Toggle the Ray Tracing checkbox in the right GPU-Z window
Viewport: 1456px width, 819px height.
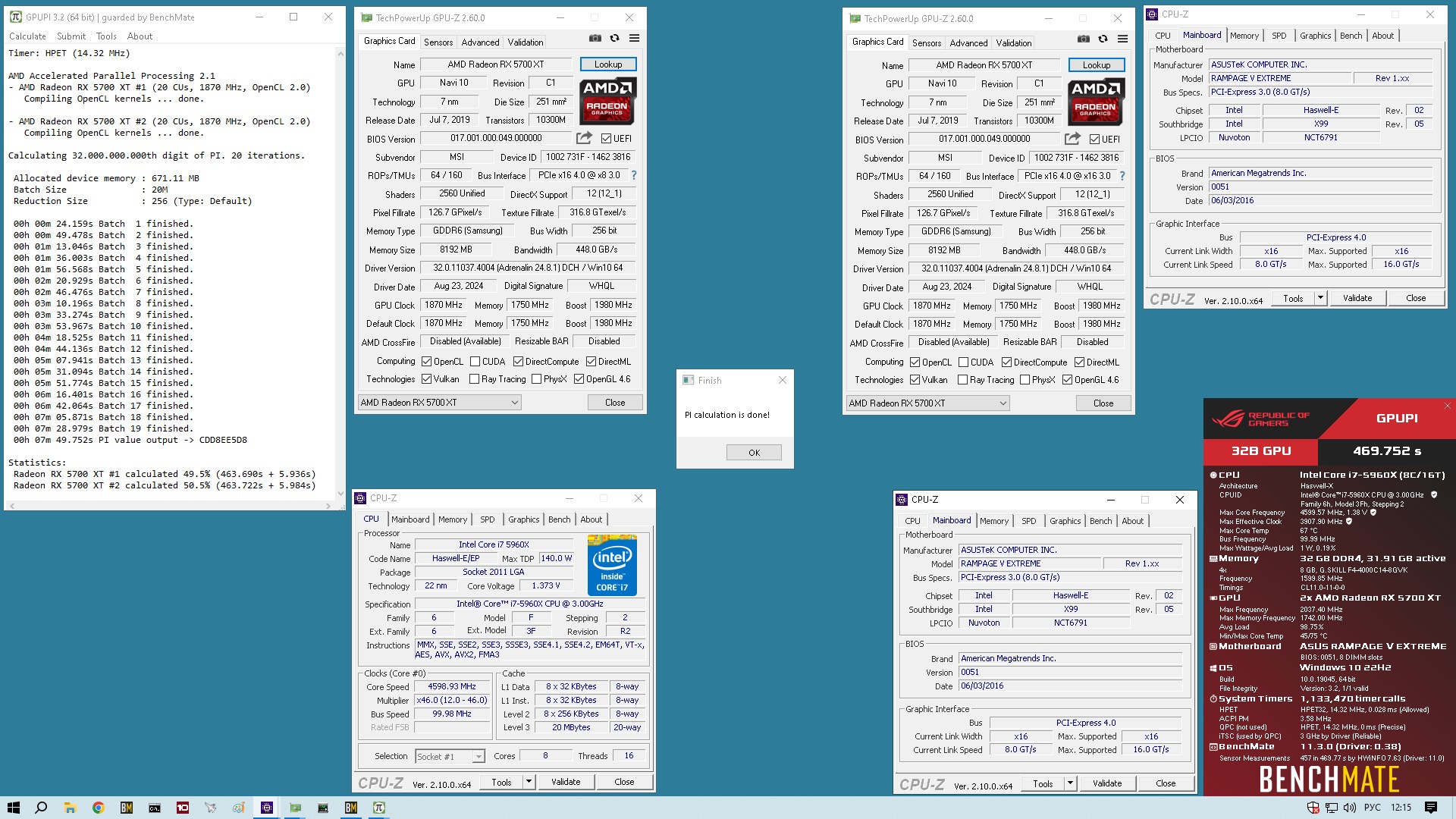point(963,380)
